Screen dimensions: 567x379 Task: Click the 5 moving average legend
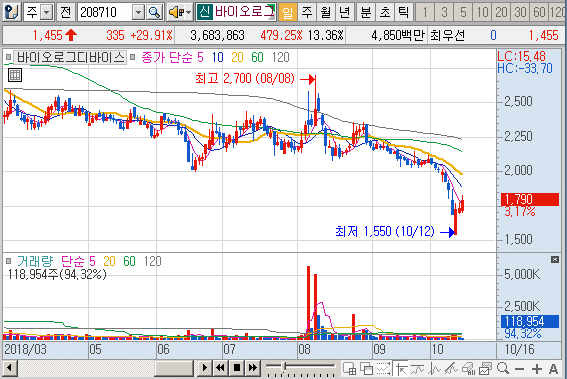[x=200, y=57]
